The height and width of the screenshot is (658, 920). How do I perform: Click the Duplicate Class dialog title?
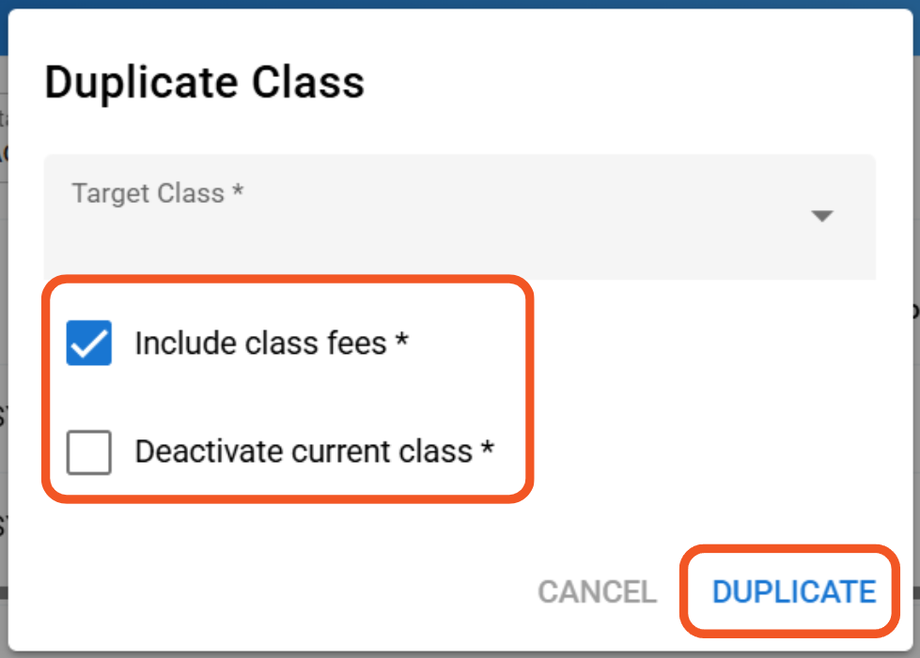click(205, 82)
